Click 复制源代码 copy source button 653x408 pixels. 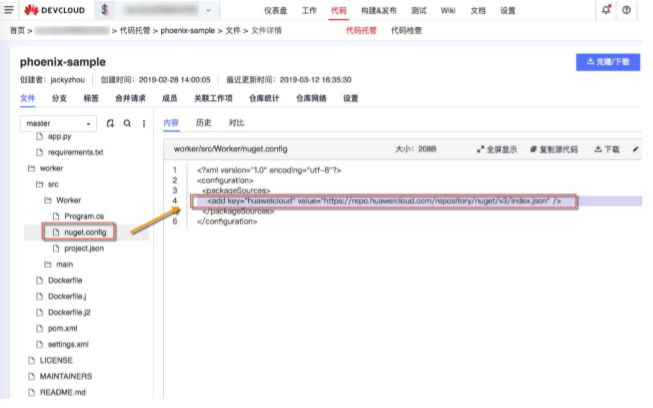tap(554, 149)
